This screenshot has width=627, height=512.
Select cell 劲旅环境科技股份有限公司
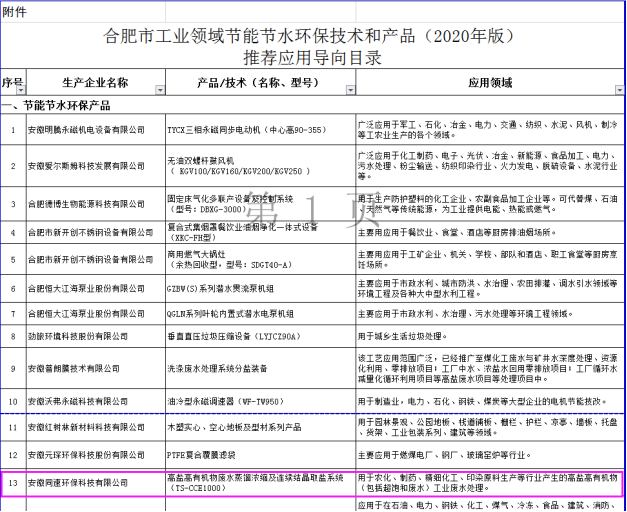[x=96, y=336]
